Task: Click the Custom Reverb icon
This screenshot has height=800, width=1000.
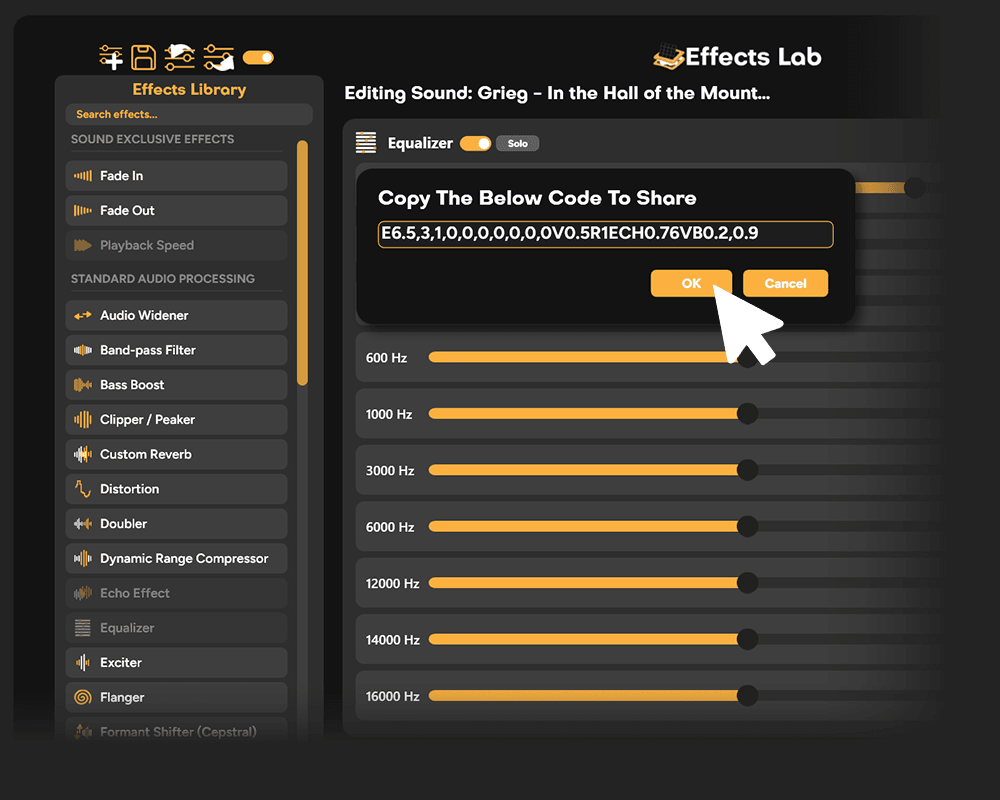Action: [83, 454]
